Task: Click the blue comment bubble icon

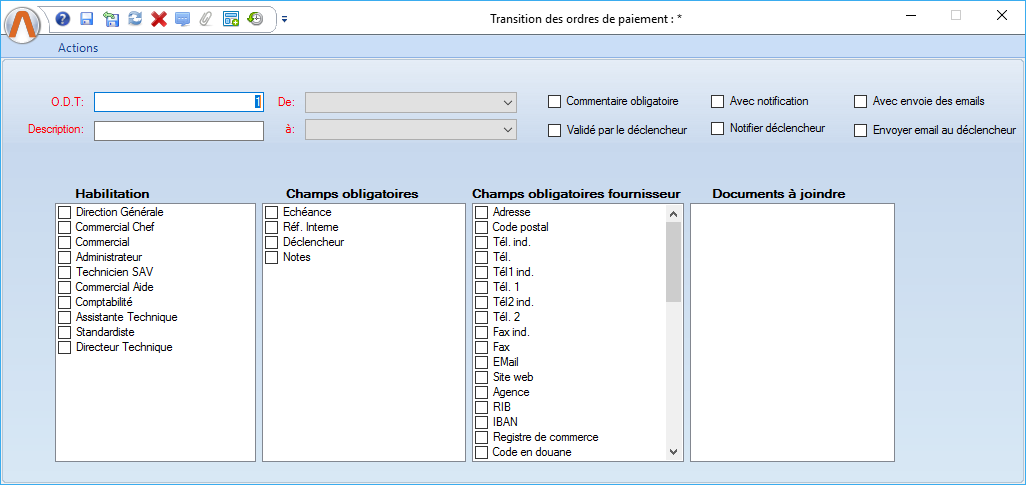Action: pos(182,18)
